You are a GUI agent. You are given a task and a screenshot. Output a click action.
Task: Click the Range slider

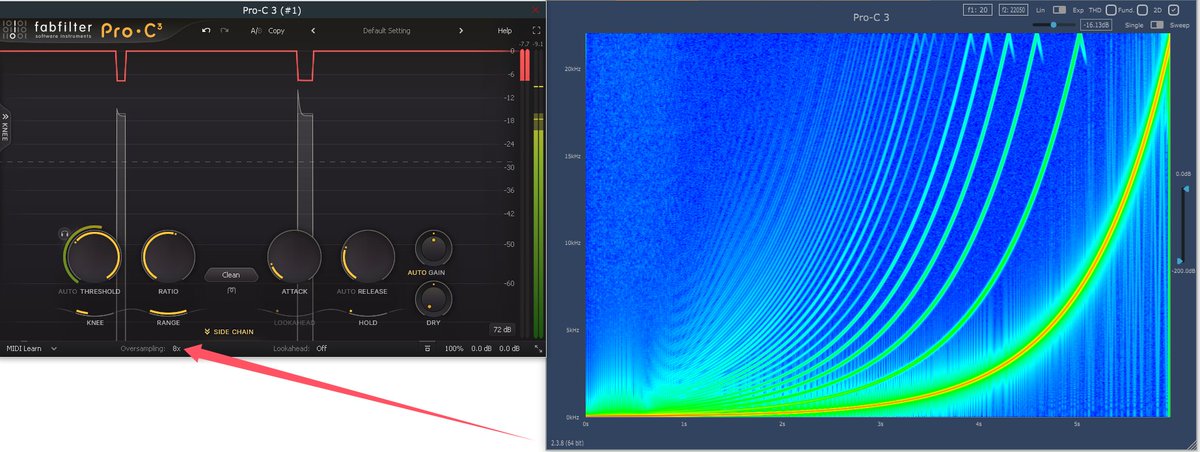pos(168,312)
